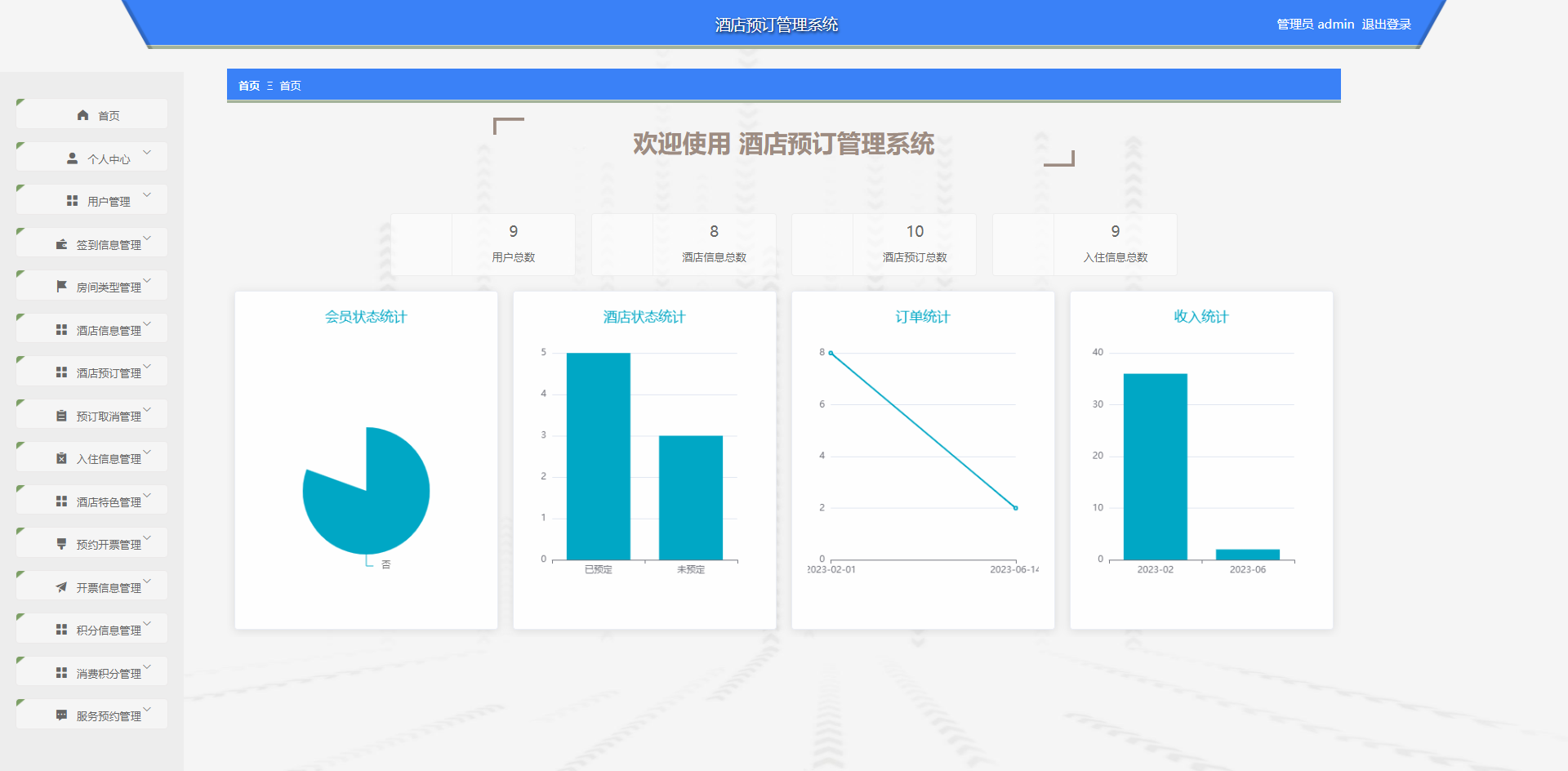
Task: Click the 管理员 admin label
Action: click(1315, 25)
